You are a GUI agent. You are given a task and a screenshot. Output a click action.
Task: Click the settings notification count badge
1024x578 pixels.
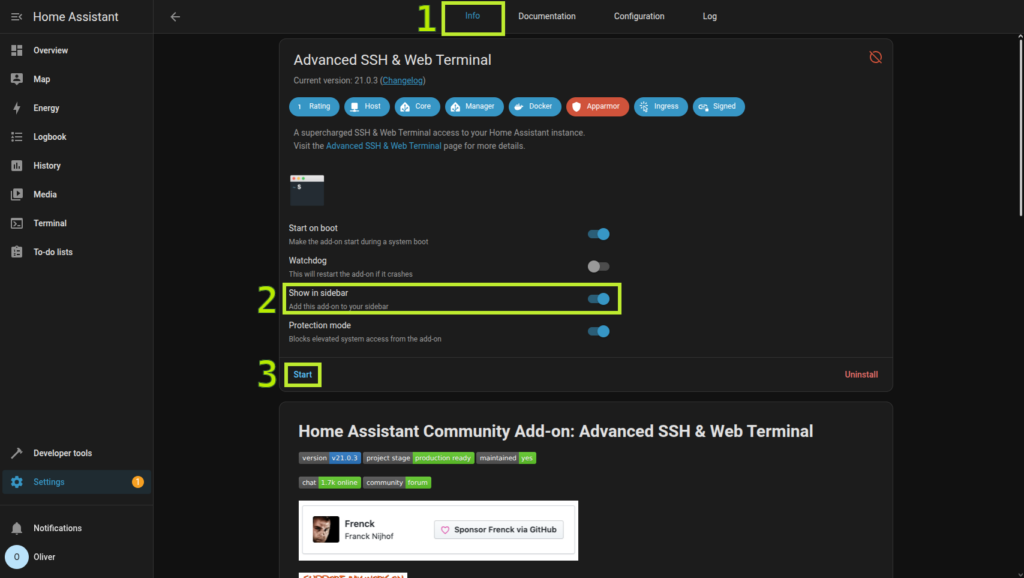[138, 482]
